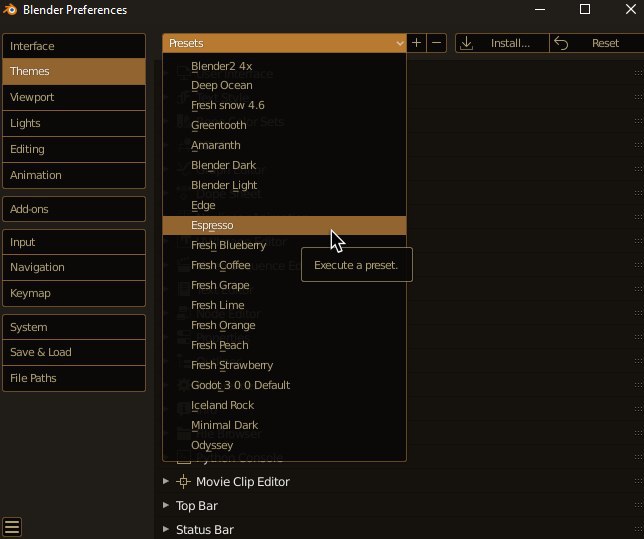Apply the Fresh snow 4.6 preset
The width and height of the screenshot is (644, 539).
[x=284, y=106]
